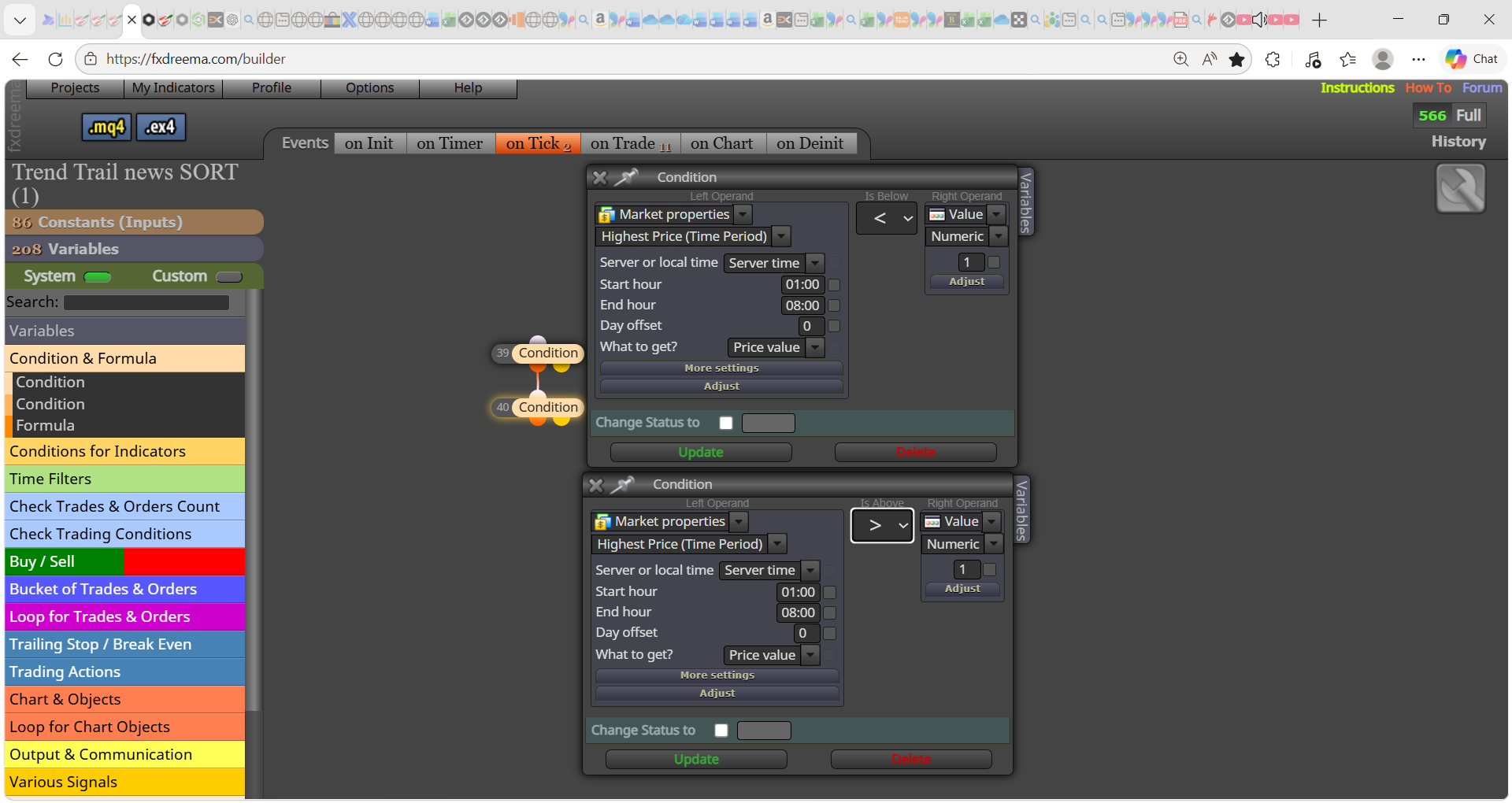This screenshot has width=1512, height=803.
Task: Toggle the Custom blocks switch
Action: [229, 276]
